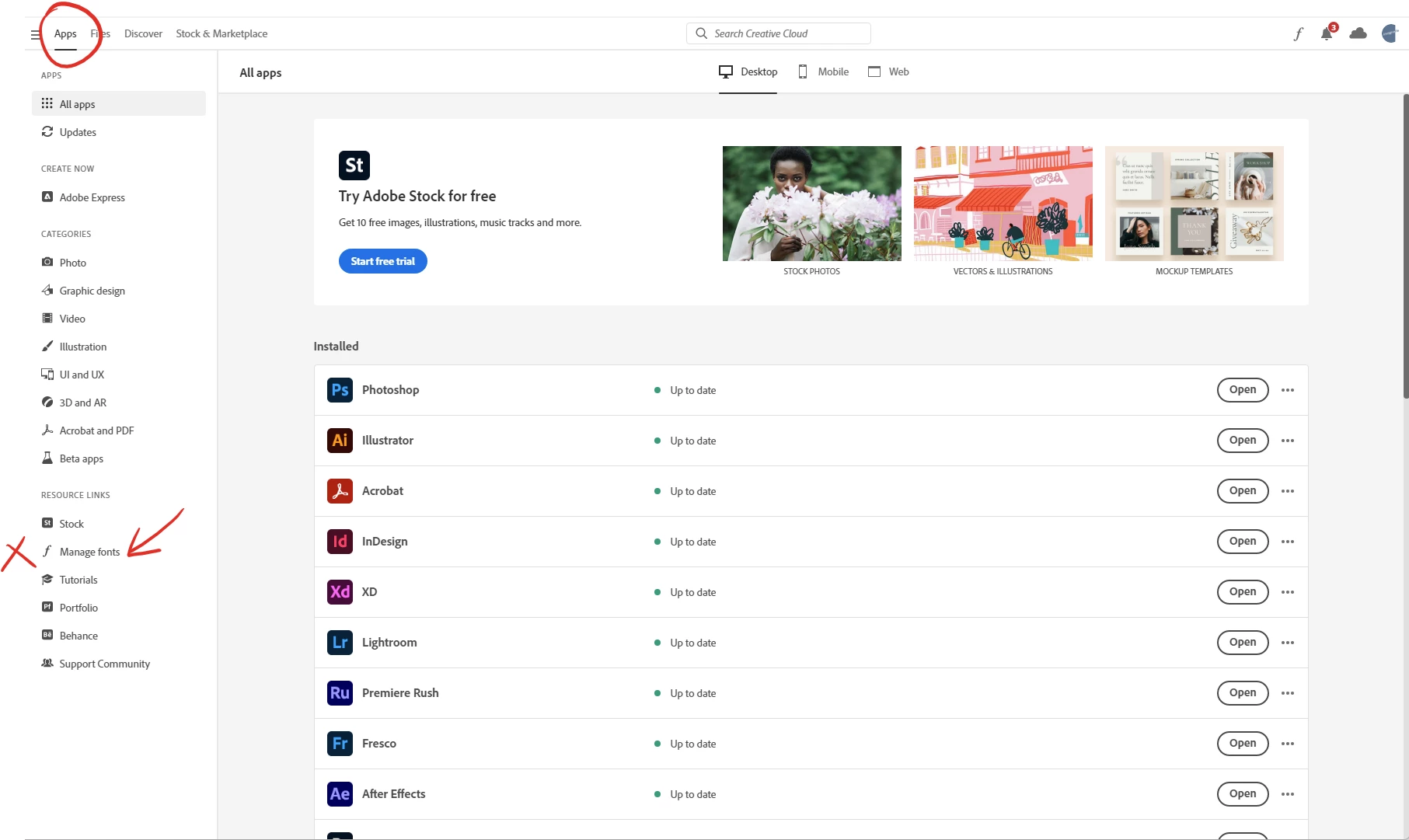The image size is (1409, 840).
Task: Select the Illustration category
Action: pos(119,347)
